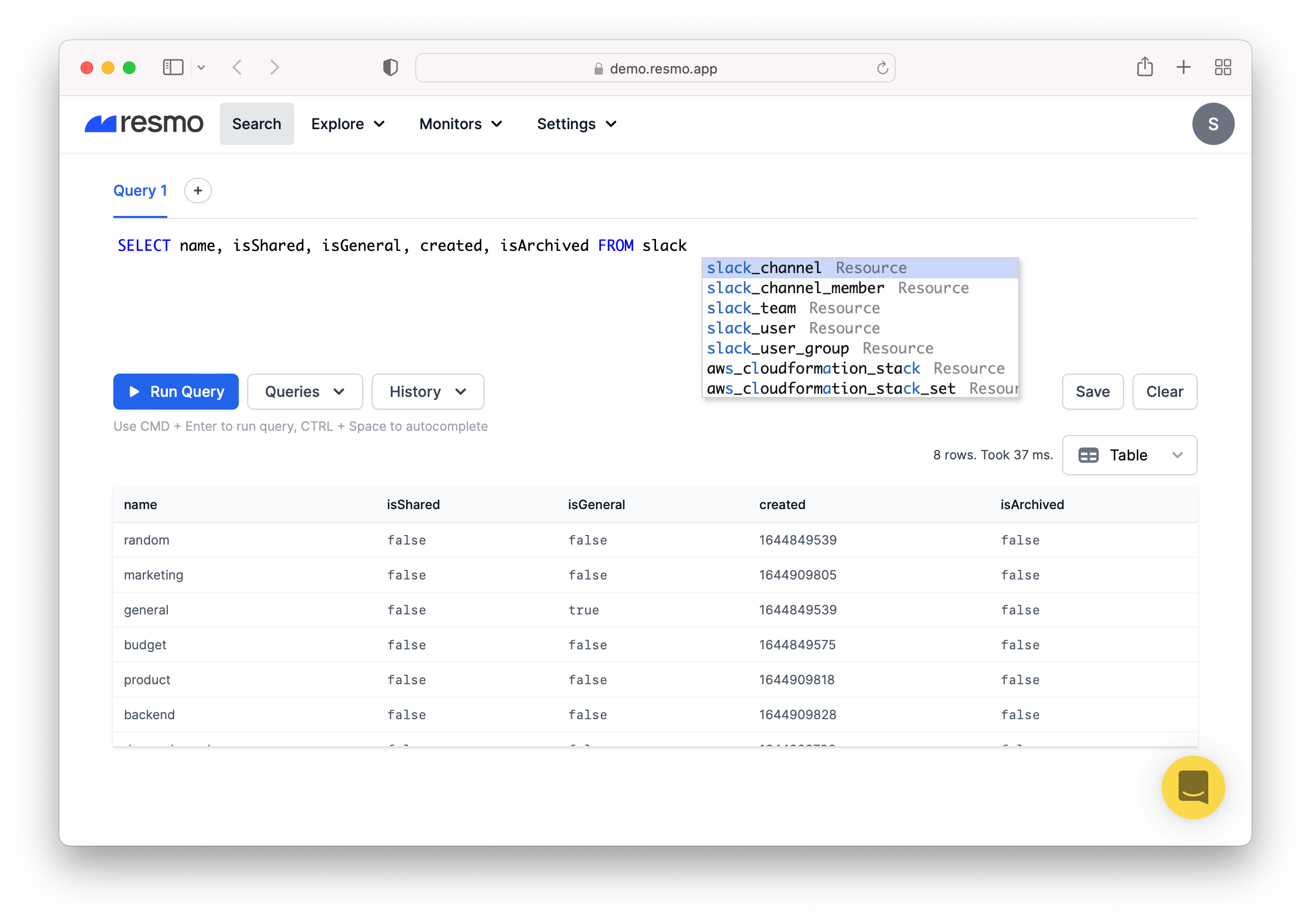Open the History dropdown
1311x924 pixels.
click(428, 392)
